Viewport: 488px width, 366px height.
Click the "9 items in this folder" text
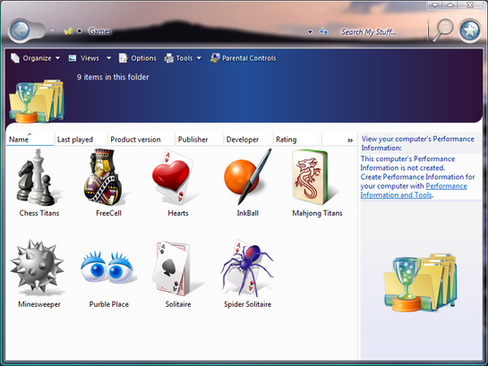pyautogui.click(x=113, y=77)
